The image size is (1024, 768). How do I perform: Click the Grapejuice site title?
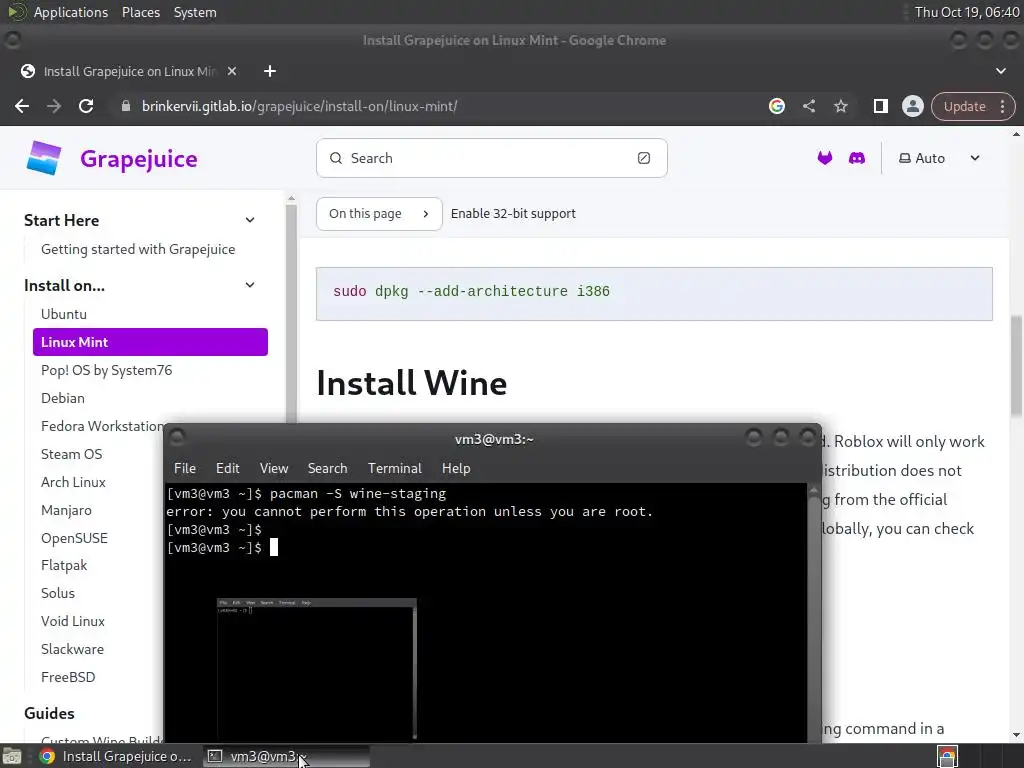[x=138, y=159]
